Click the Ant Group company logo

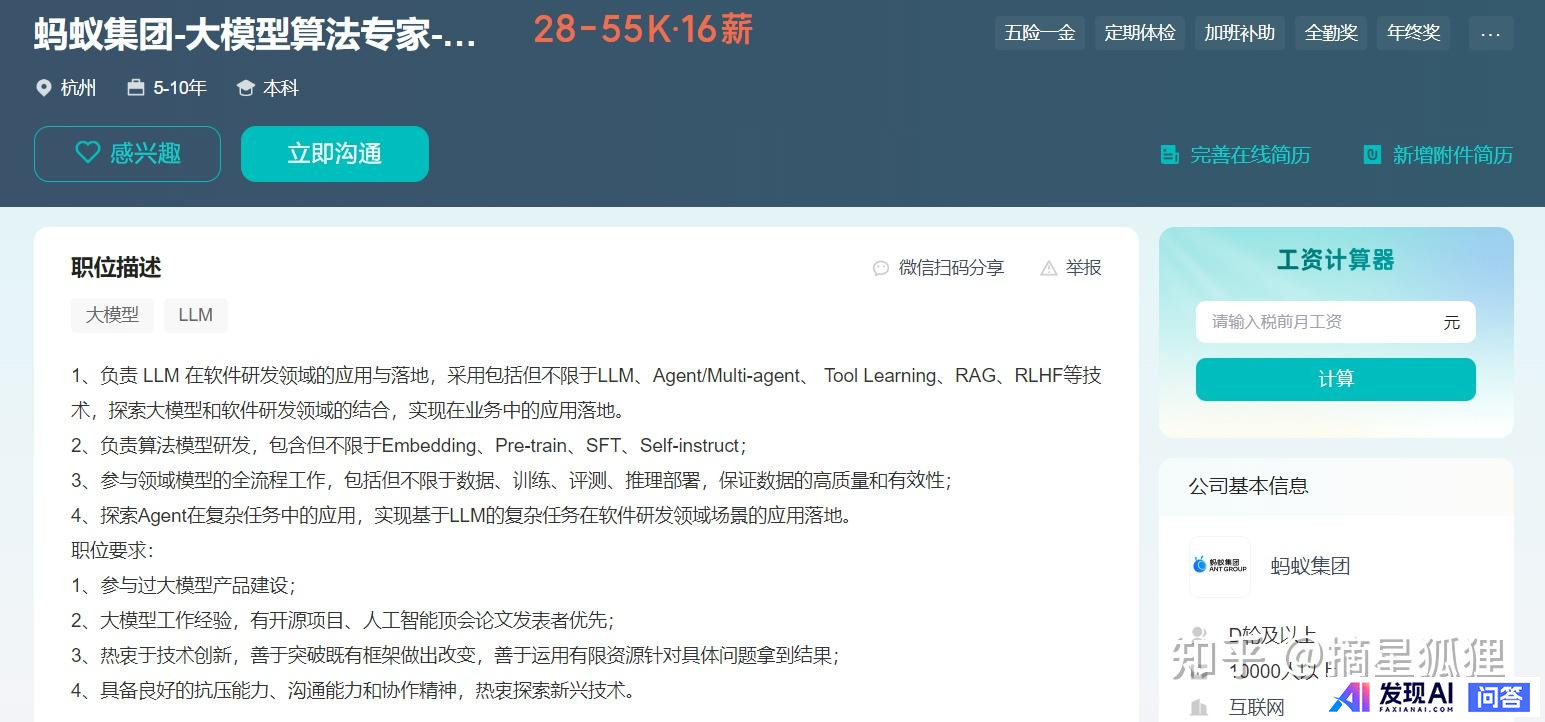pos(1220,566)
